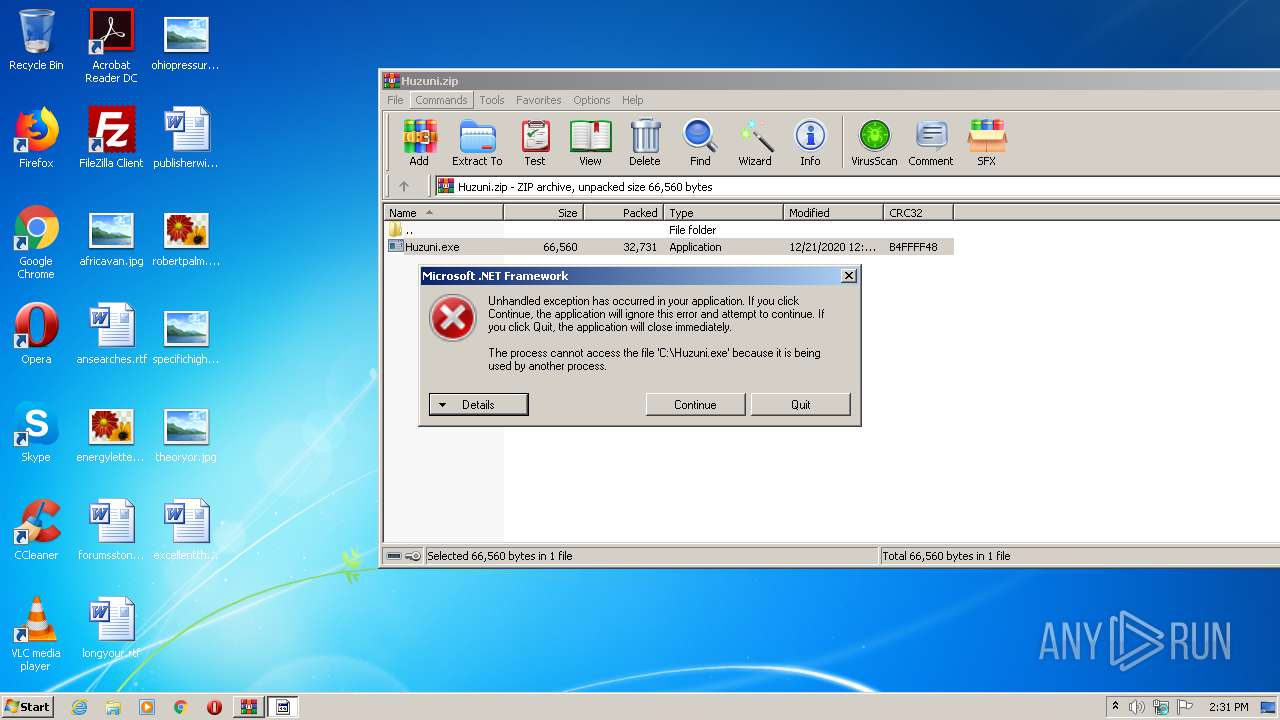Image resolution: width=1280 pixels, height=720 pixels.
Task: Click the clock showing 2:31 PM
Action: (1228, 707)
